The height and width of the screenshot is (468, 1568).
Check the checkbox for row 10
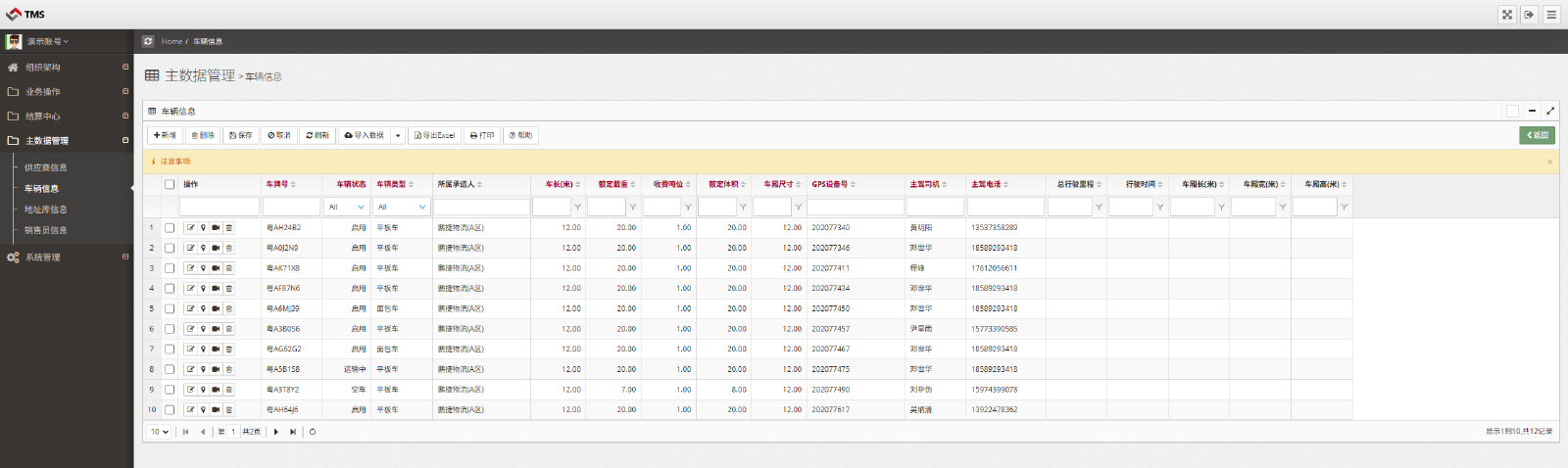coord(170,410)
